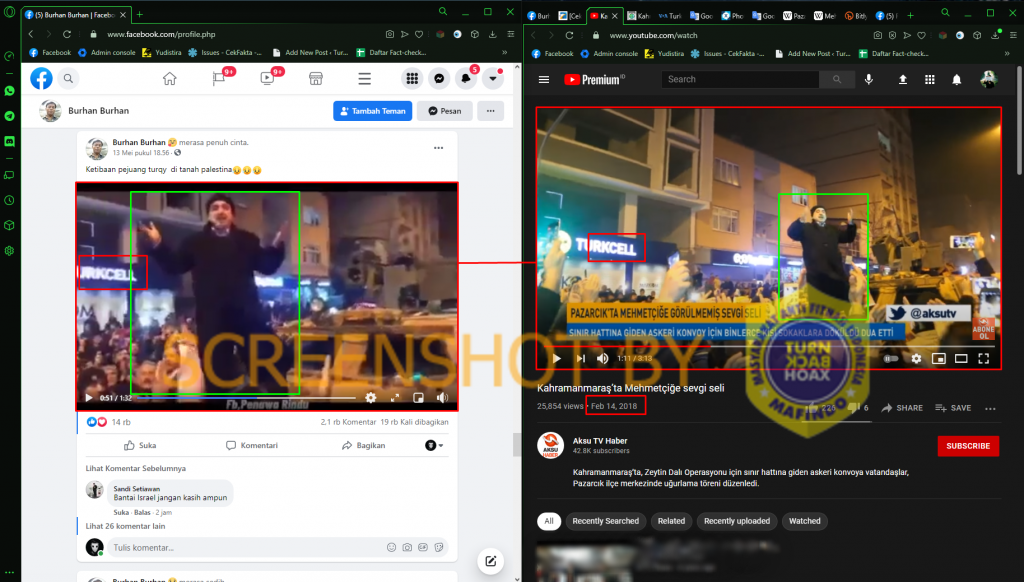Mute the YouTube video volume
Image resolution: width=1024 pixels, height=582 pixels.
(x=602, y=358)
